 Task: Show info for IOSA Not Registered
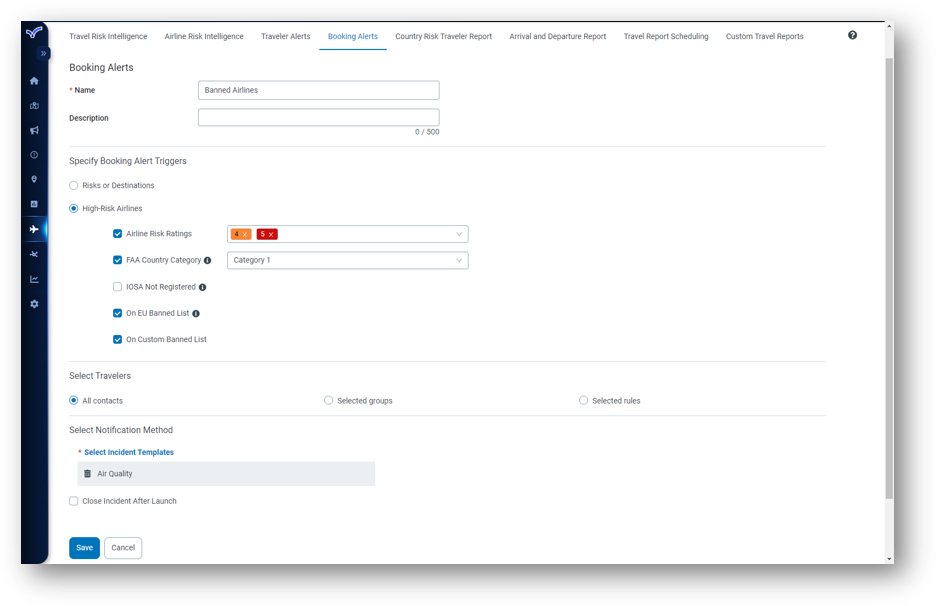point(202,287)
